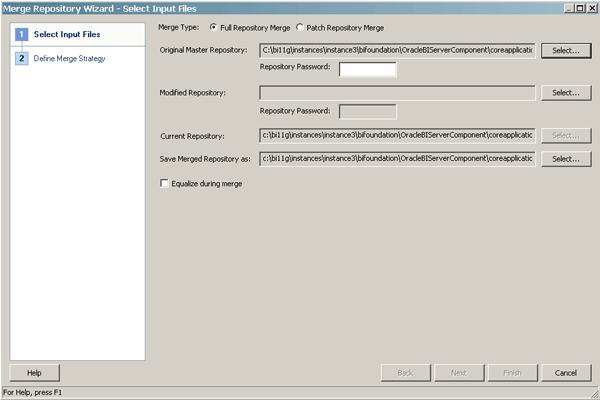Viewport: 600px width, 400px height.
Task: Enable Equalize during merge checkbox
Action: click(165, 183)
